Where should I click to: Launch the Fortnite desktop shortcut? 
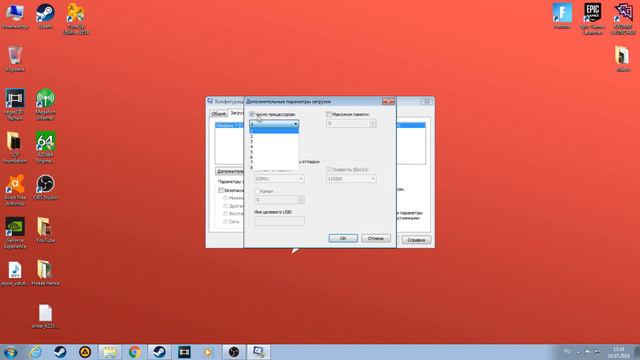point(562,16)
